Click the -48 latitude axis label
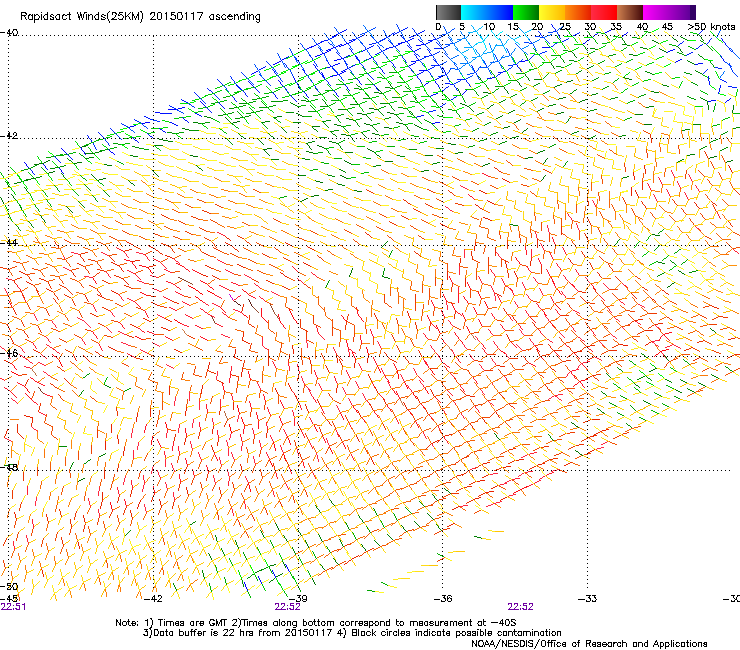The height and width of the screenshot is (650, 740). [x=9, y=467]
